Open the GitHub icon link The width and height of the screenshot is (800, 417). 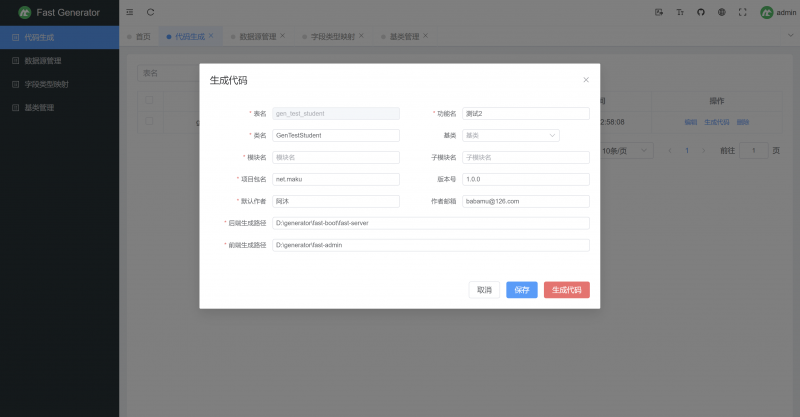click(701, 12)
